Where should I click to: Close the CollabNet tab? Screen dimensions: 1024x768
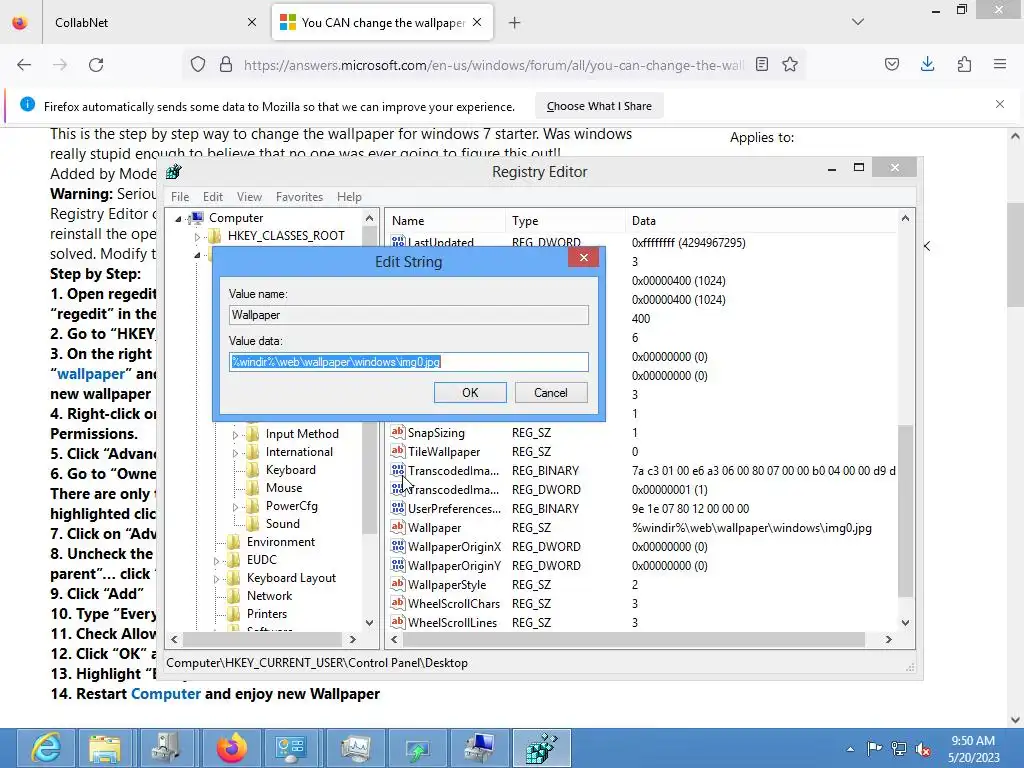(252, 22)
